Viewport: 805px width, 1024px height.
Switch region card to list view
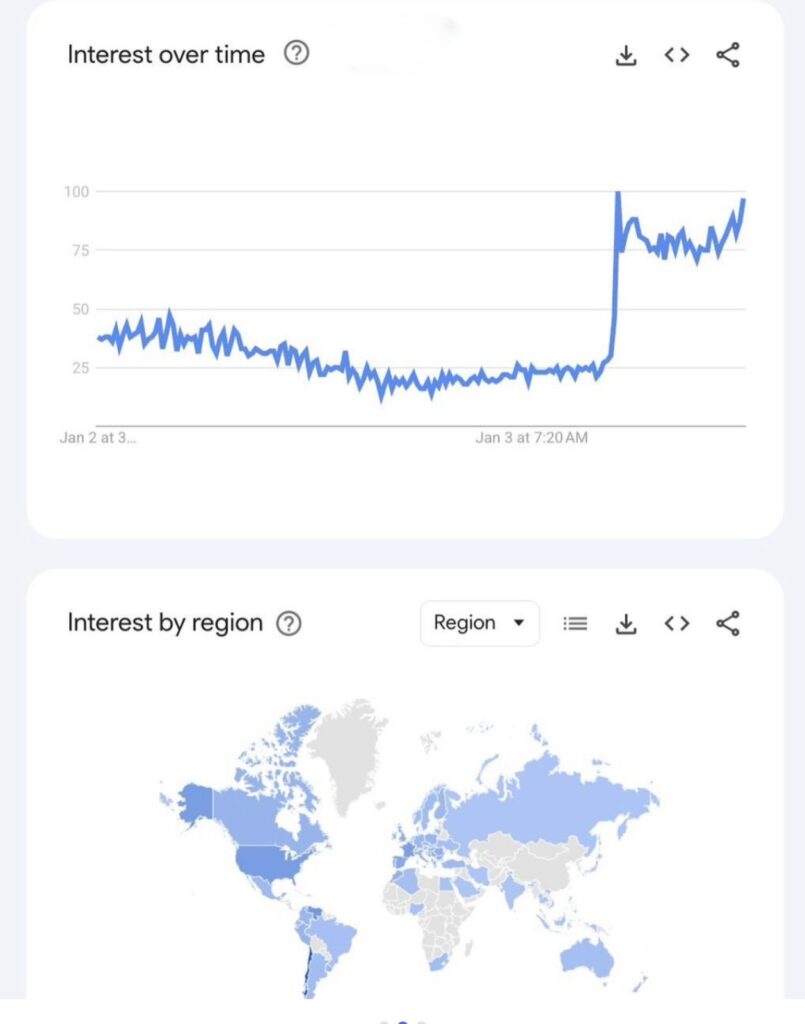point(575,624)
